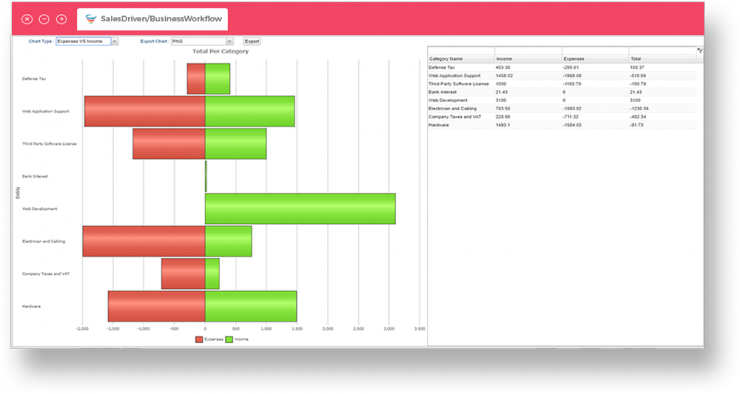Select the Electrician and Cabling table row
The width and height of the screenshot is (740, 394).
tap(562, 109)
